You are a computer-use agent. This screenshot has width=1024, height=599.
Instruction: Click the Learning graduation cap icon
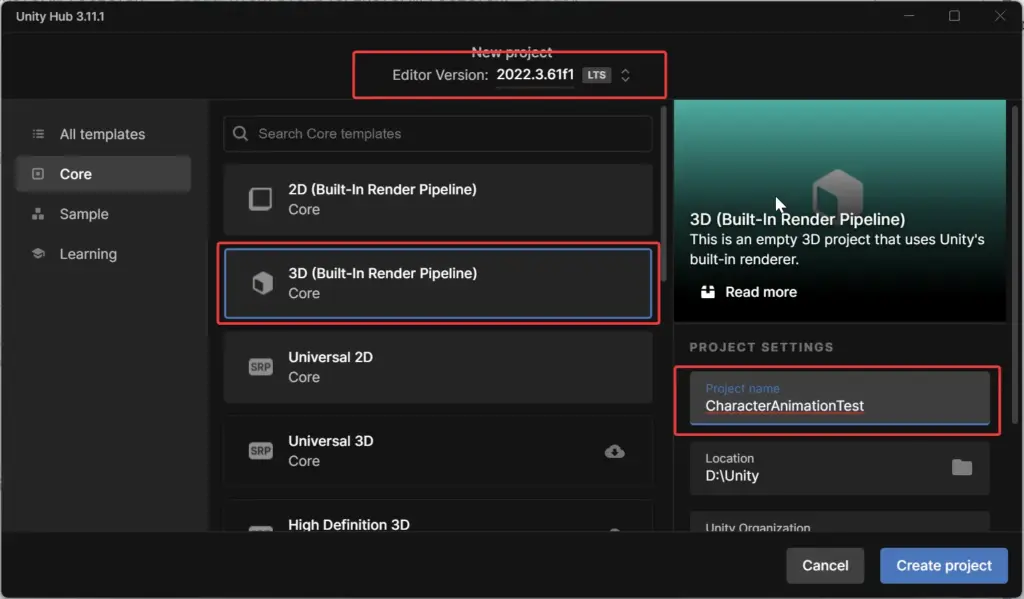(x=39, y=253)
